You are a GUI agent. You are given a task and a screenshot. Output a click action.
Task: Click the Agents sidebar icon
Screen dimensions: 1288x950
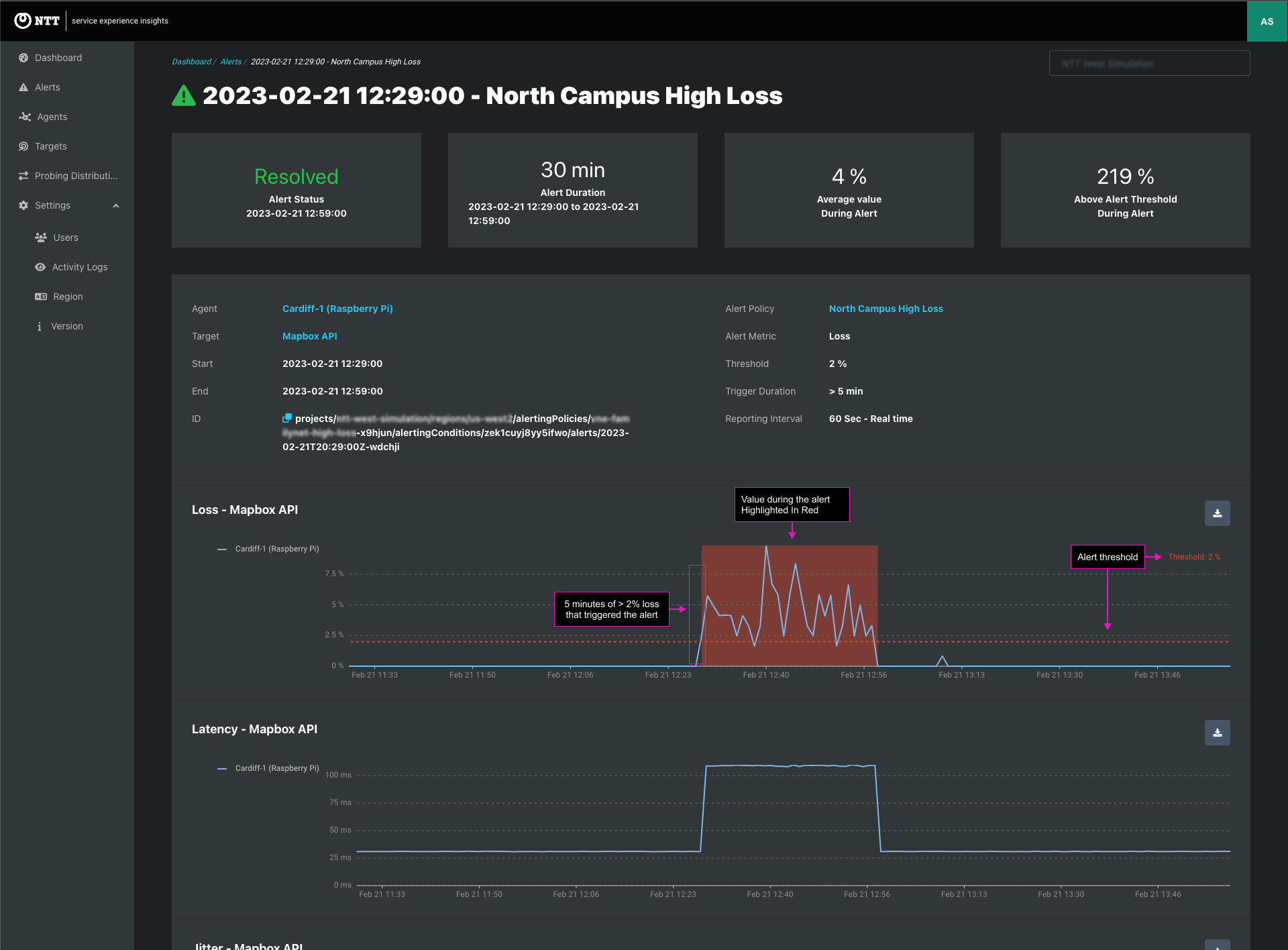(x=25, y=117)
